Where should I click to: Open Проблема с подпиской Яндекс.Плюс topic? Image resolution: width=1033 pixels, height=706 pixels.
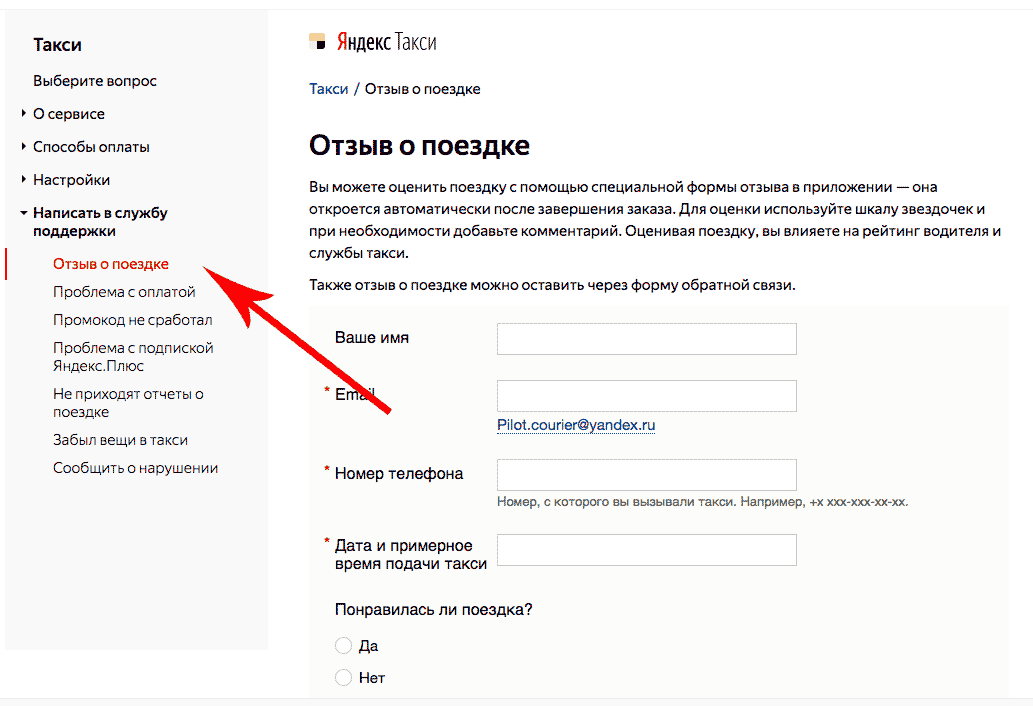pos(132,357)
